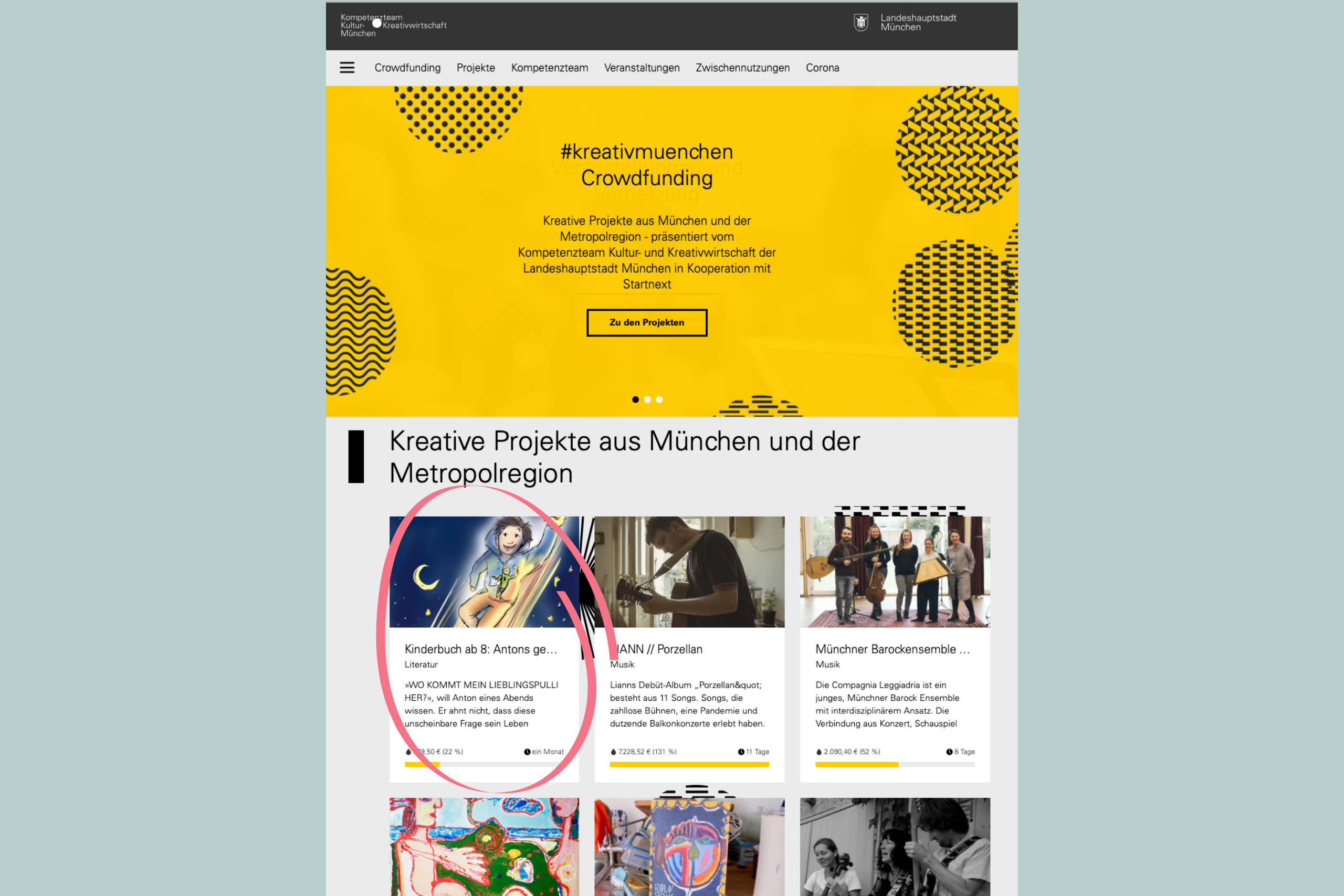Click the Kompetenzteam Kultur- Kreativwirtschaft logo
The height and width of the screenshot is (896, 1344).
393,25
